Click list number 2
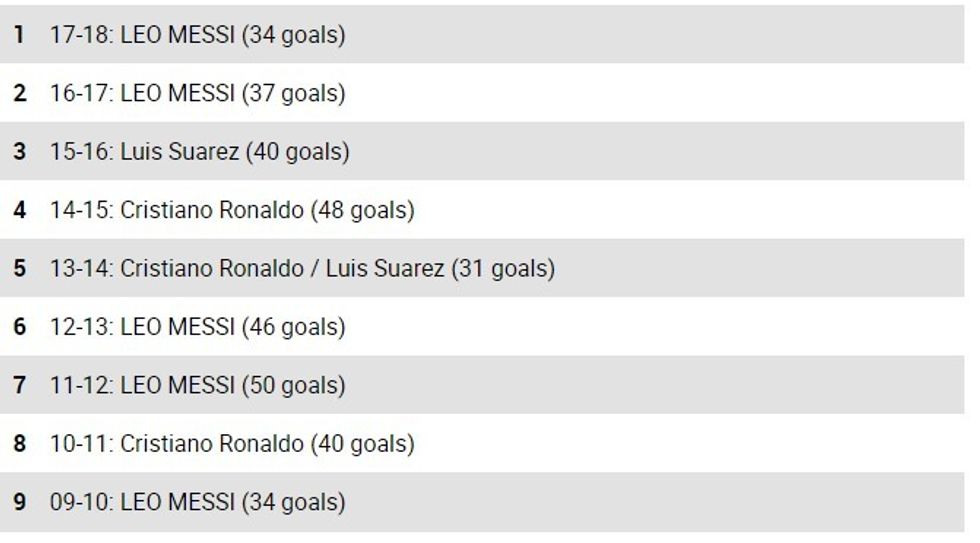The width and height of the screenshot is (980, 543). tap(19, 93)
